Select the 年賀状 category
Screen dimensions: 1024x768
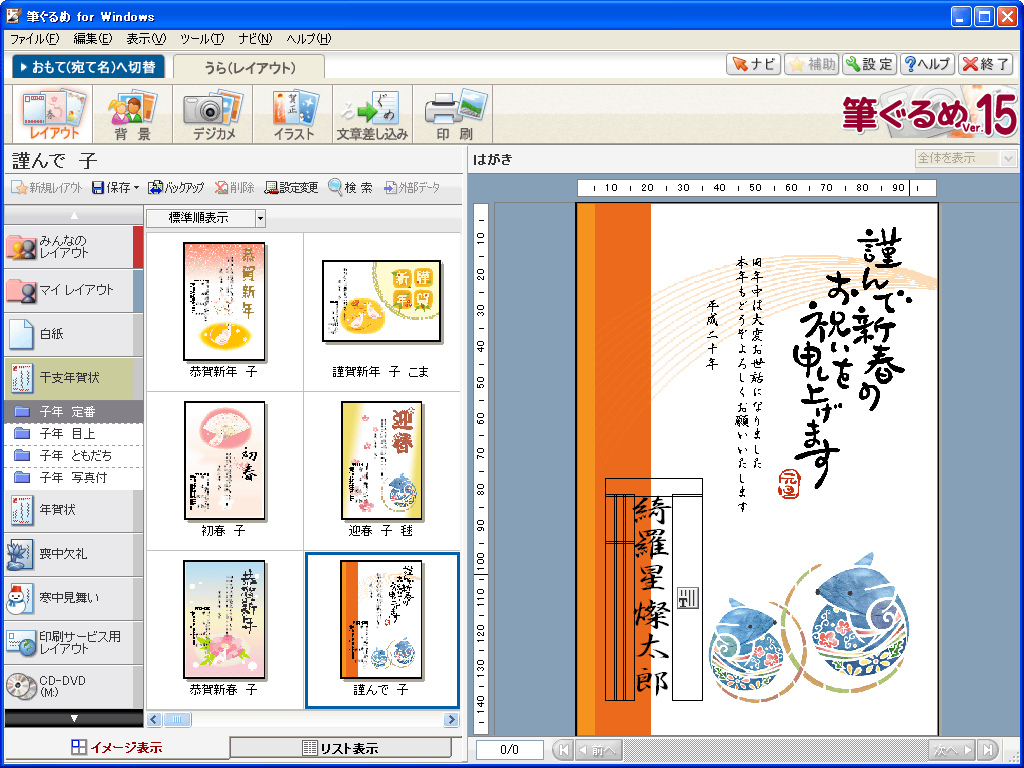pyautogui.click(x=73, y=510)
